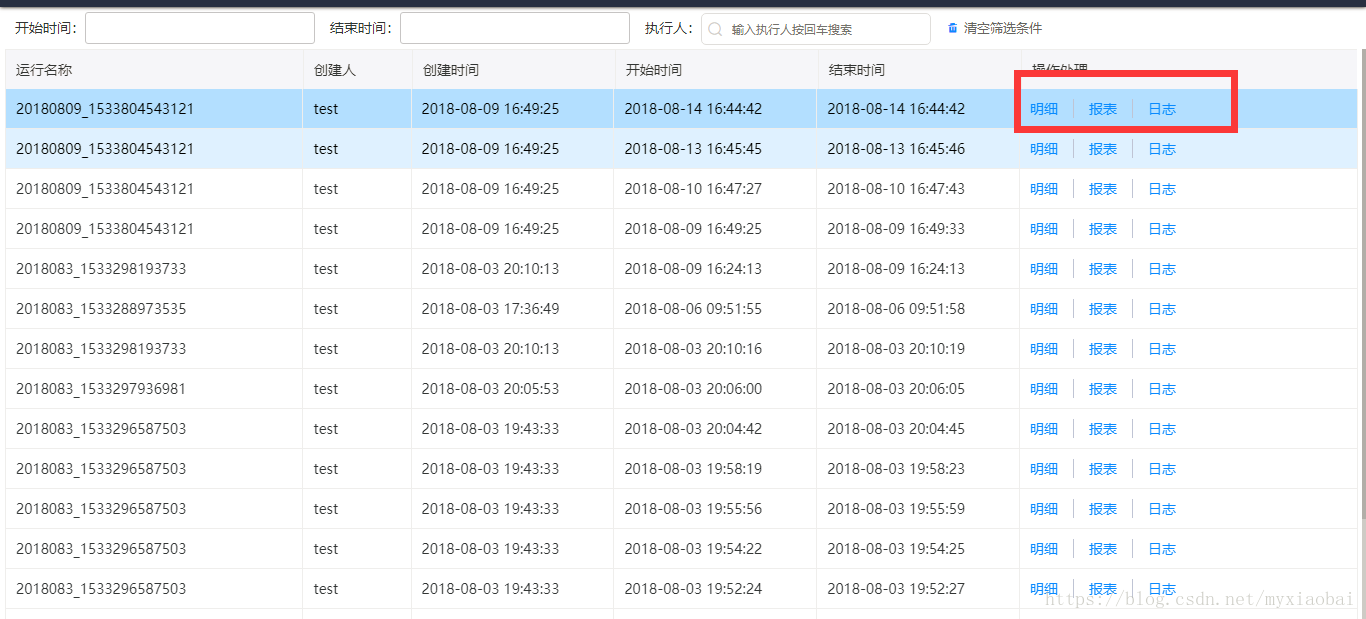Open 报表 for run 2018083_1533288973535

pyautogui.click(x=1103, y=309)
